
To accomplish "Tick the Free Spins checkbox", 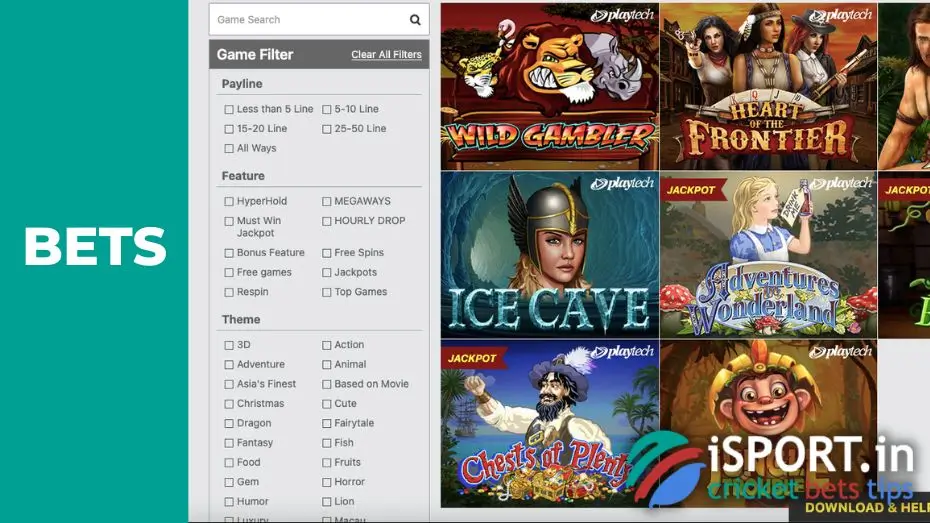I will tap(327, 253).
